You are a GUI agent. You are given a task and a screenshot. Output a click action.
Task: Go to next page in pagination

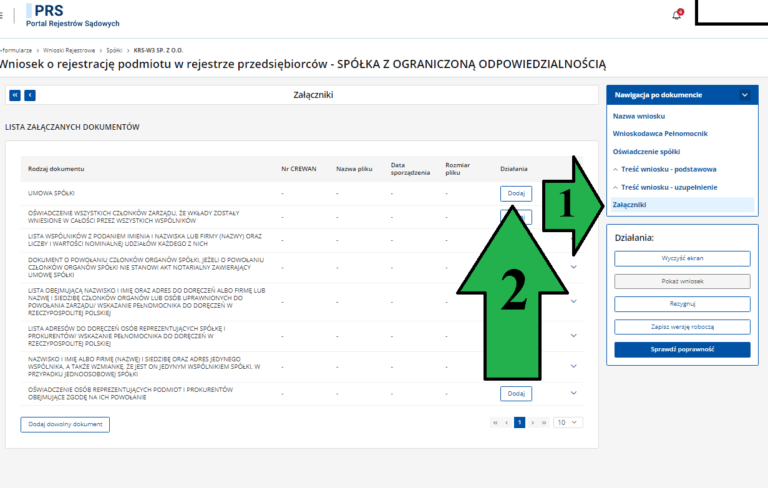532,422
